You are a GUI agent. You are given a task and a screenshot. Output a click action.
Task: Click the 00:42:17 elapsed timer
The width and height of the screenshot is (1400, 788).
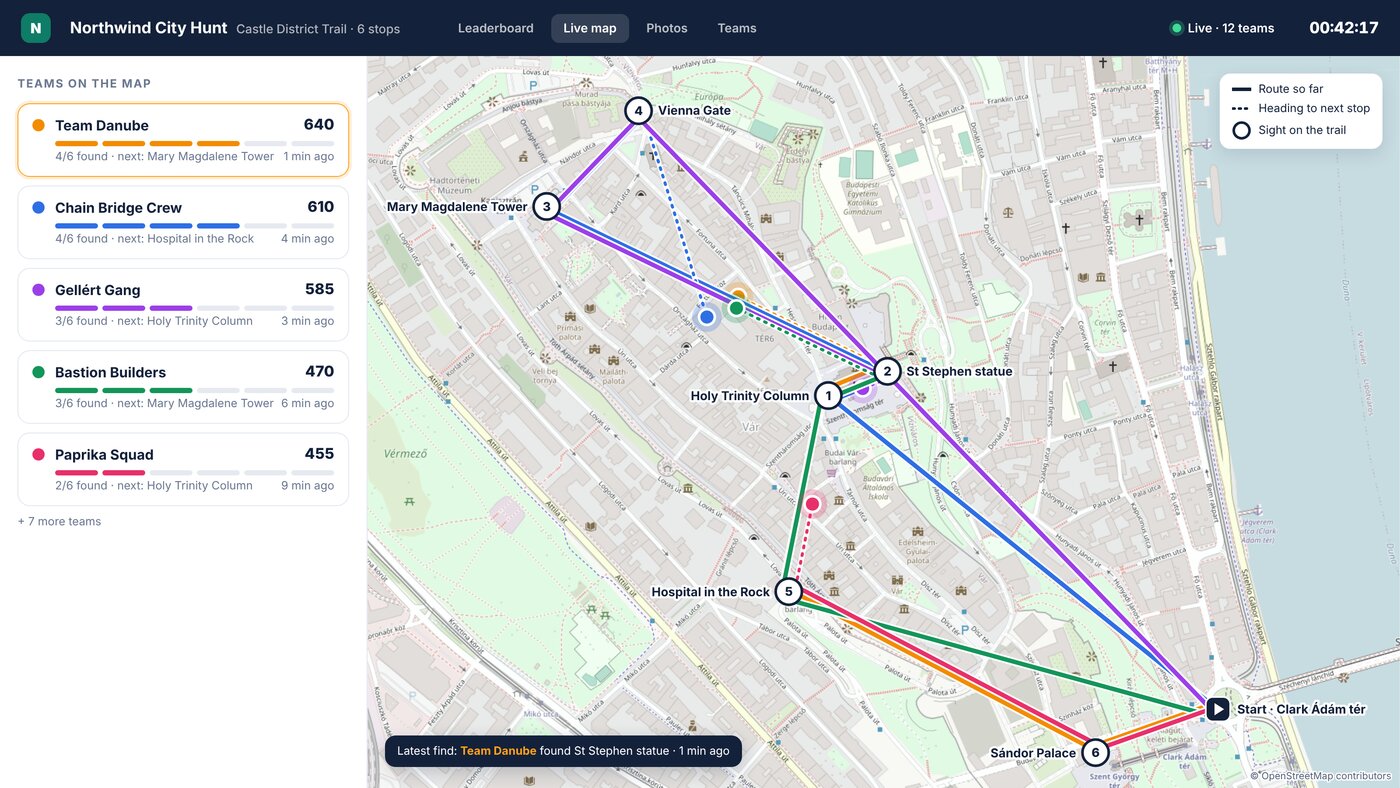pyautogui.click(x=1344, y=28)
